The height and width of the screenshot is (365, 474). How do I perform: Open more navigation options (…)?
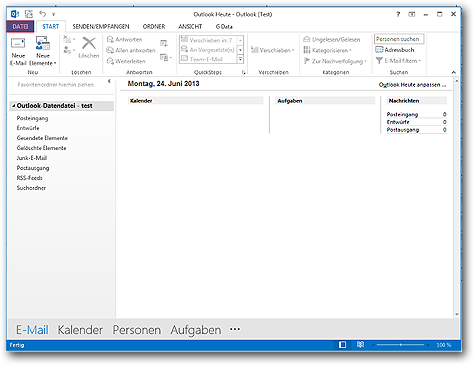point(235,329)
